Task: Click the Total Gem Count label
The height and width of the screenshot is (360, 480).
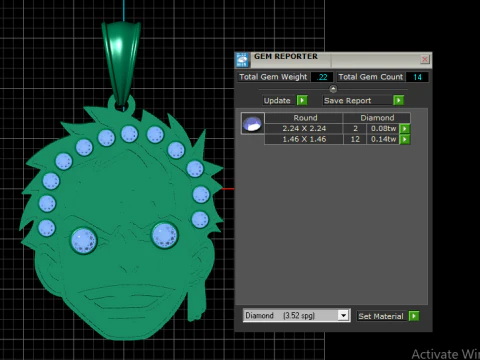Action: tap(371, 77)
